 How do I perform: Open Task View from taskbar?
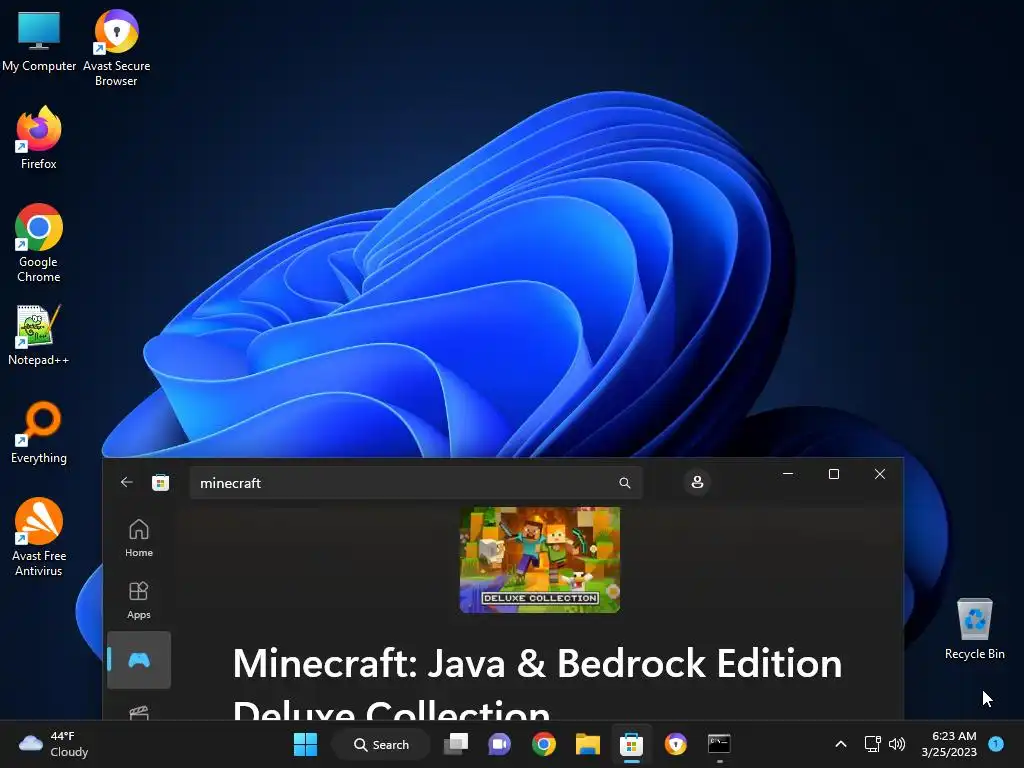[456, 744]
